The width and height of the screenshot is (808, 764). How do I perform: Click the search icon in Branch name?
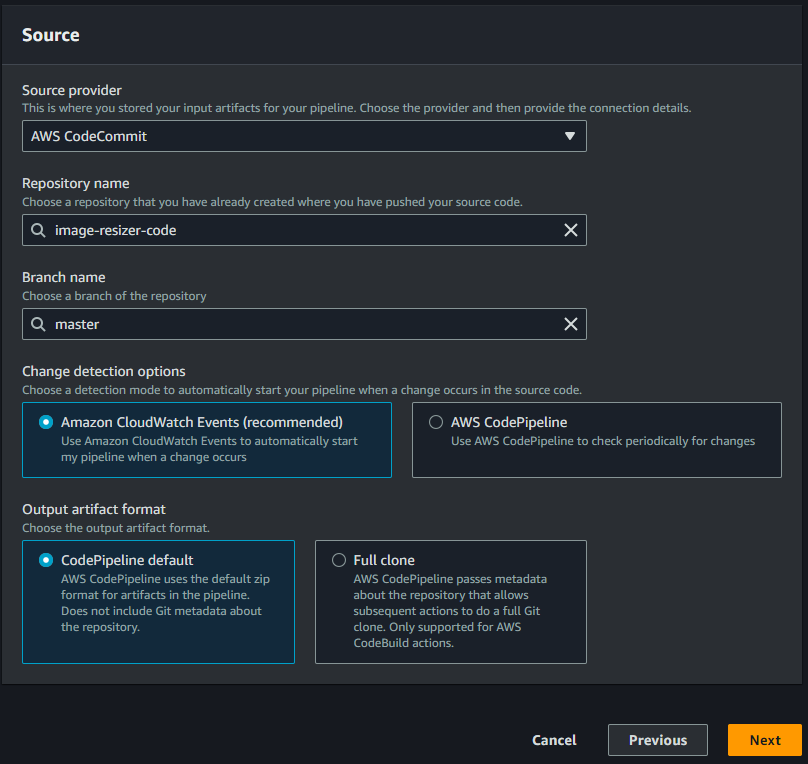pyautogui.click(x=38, y=324)
